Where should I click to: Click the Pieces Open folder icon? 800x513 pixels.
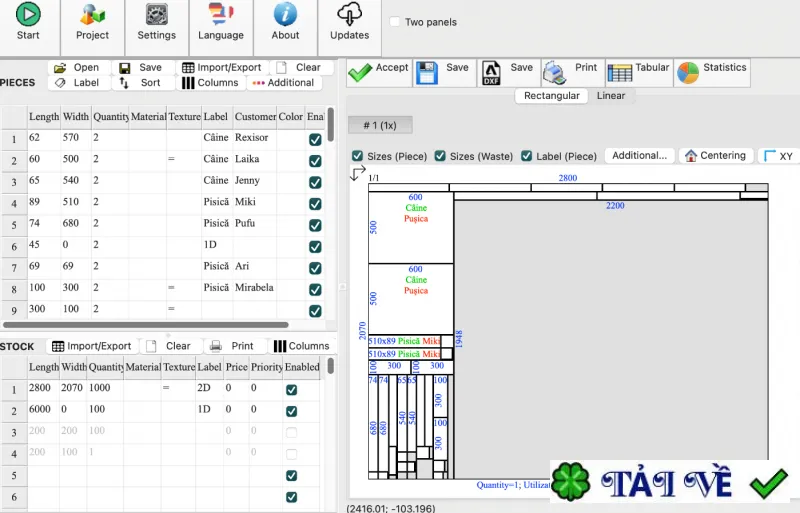click(x=60, y=68)
